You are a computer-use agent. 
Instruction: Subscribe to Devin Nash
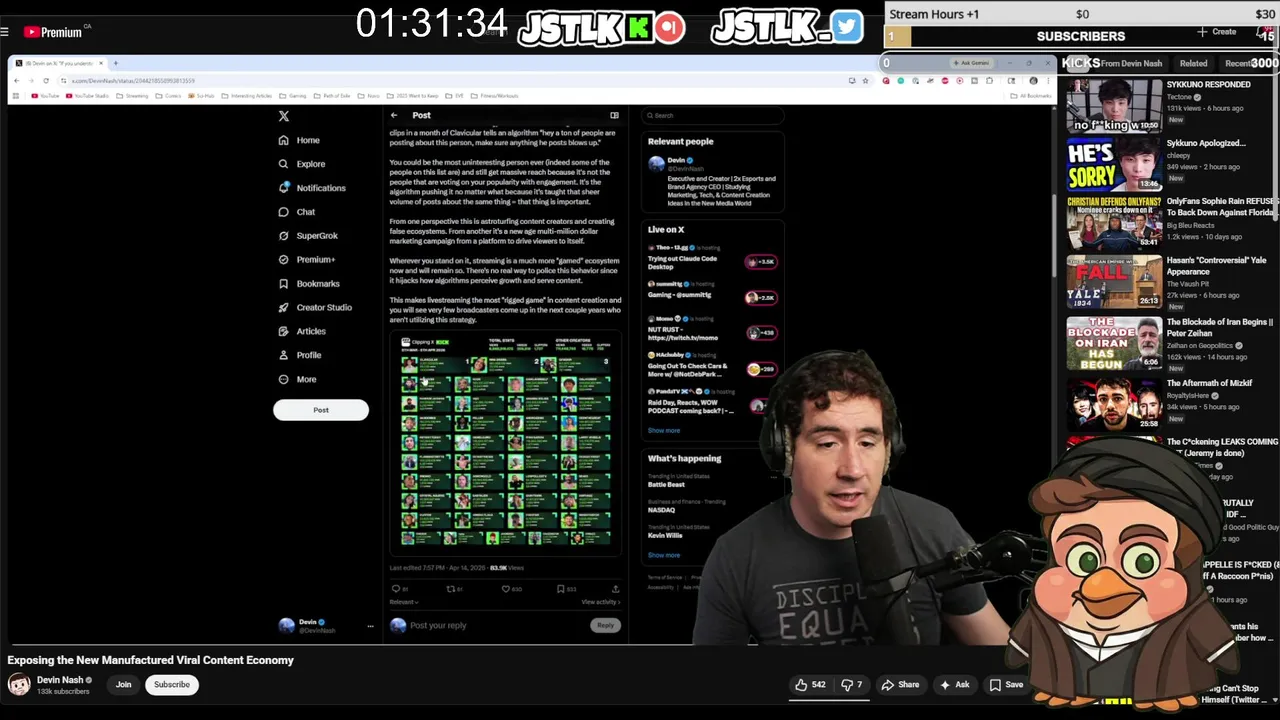click(x=172, y=685)
